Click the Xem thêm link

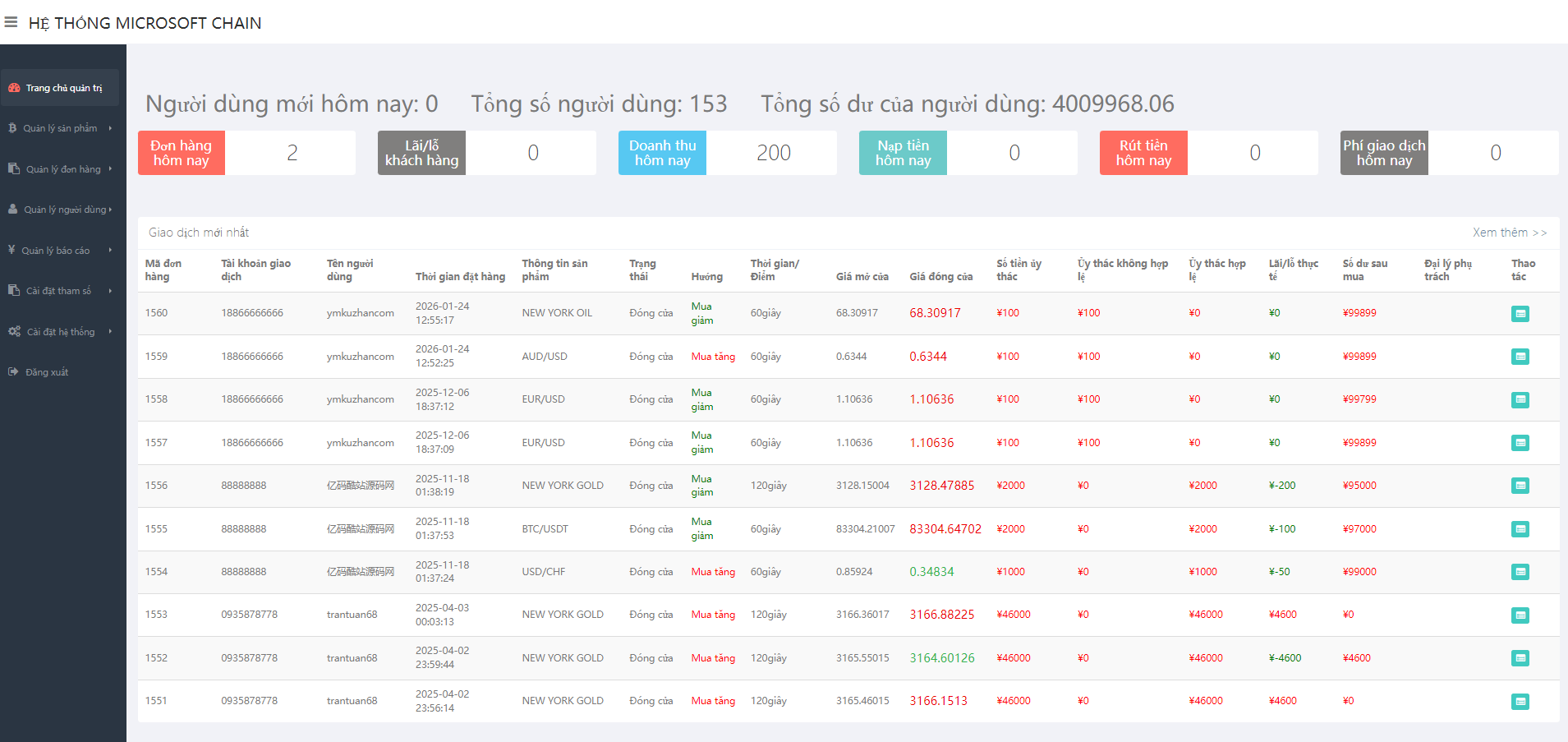click(x=1509, y=233)
